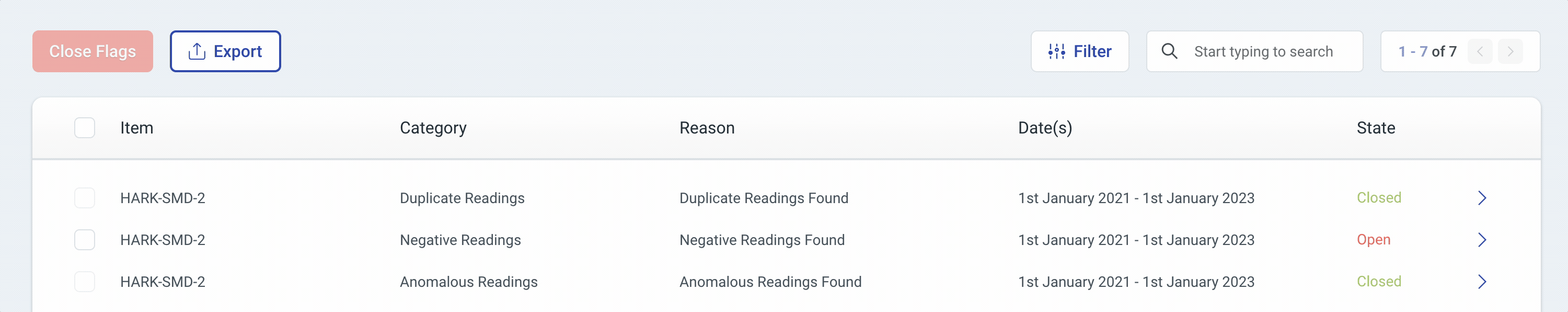Click the Export button
The height and width of the screenshot is (312, 1568).
coord(225,52)
